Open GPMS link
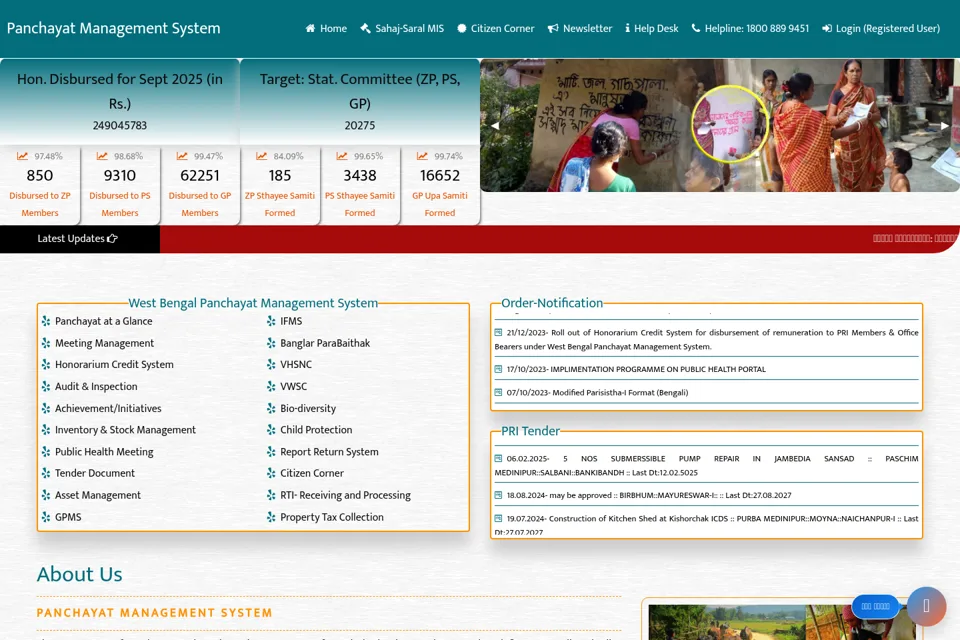This screenshot has height=640, width=960. coord(68,517)
